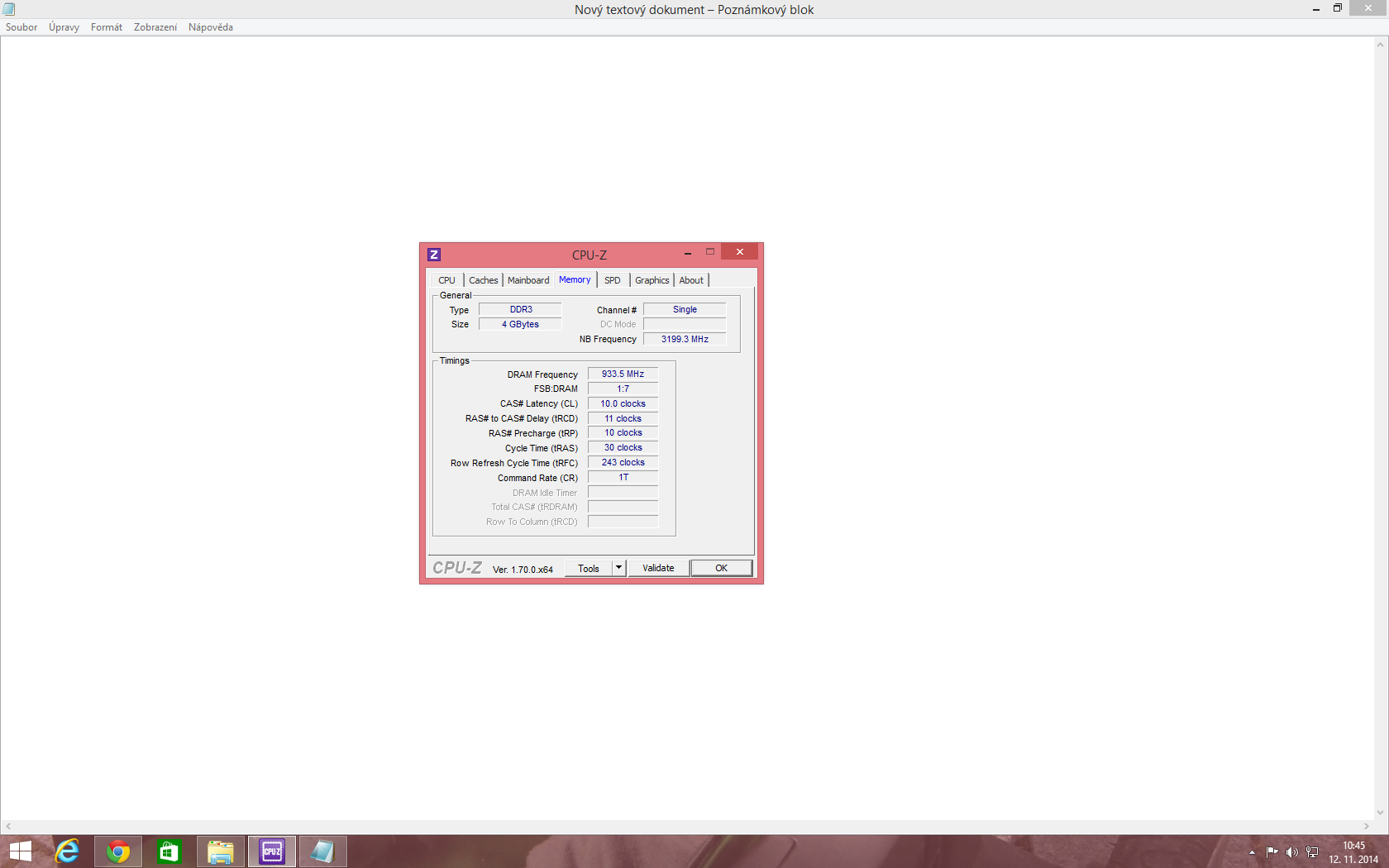The width and height of the screenshot is (1389, 868).
Task: Click the 4 GBytes size value
Action: pyautogui.click(x=520, y=324)
